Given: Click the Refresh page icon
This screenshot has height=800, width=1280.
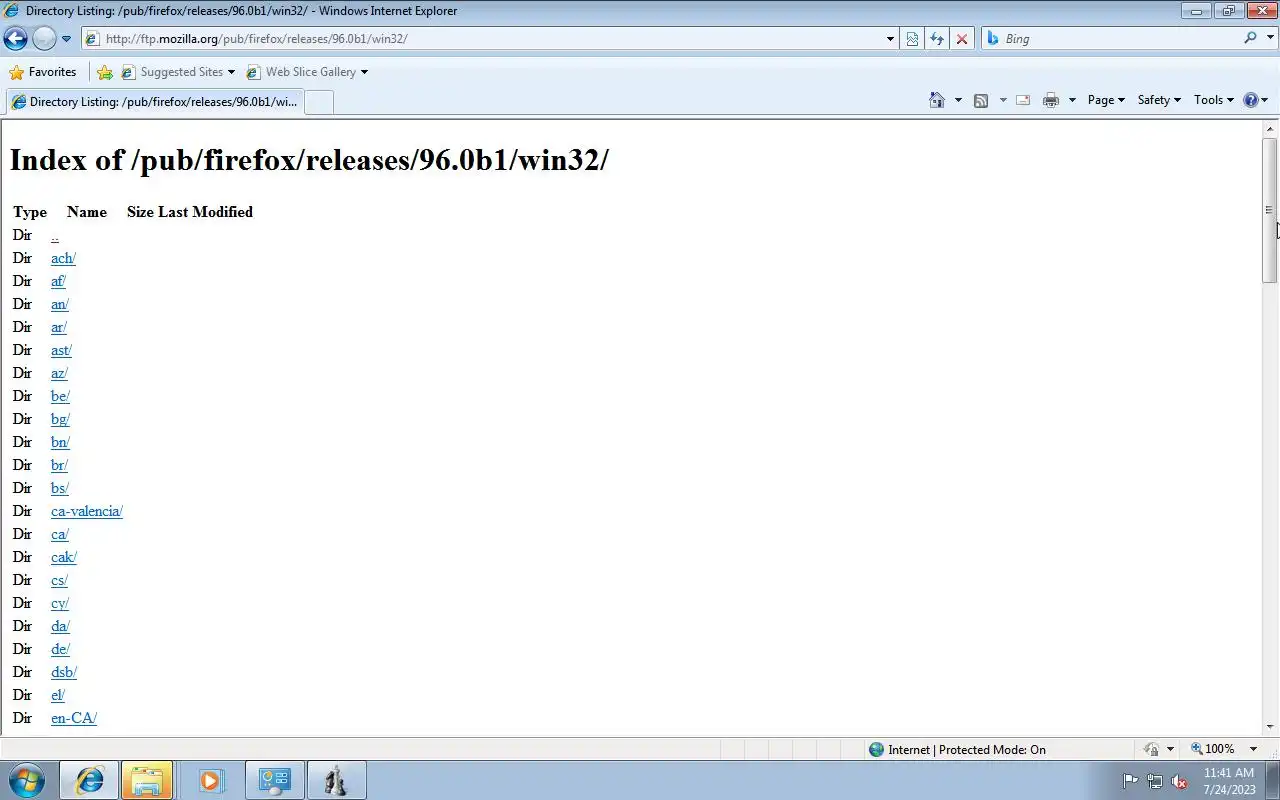Looking at the screenshot, I should tap(937, 39).
